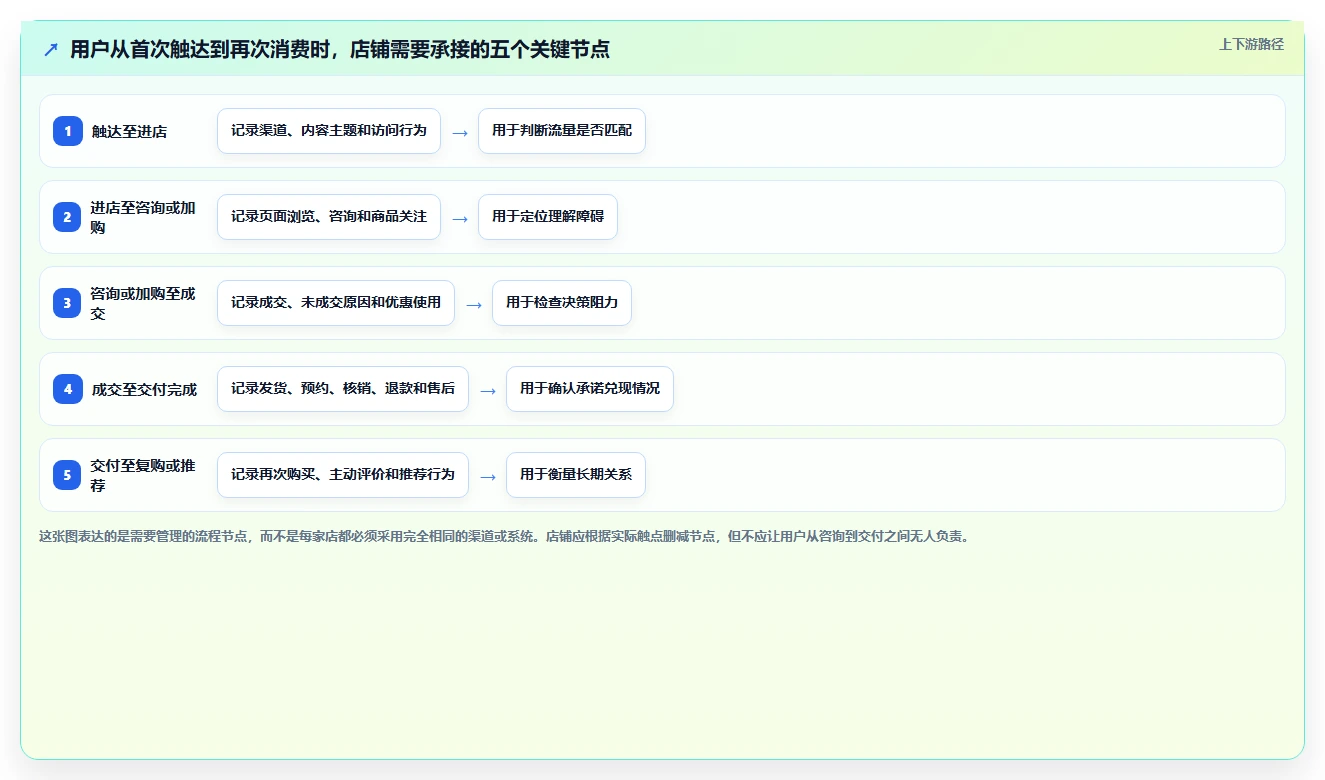Select step number badge 4
Image resolution: width=1325 pixels, height=780 pixels.
[x=68, y=389]
